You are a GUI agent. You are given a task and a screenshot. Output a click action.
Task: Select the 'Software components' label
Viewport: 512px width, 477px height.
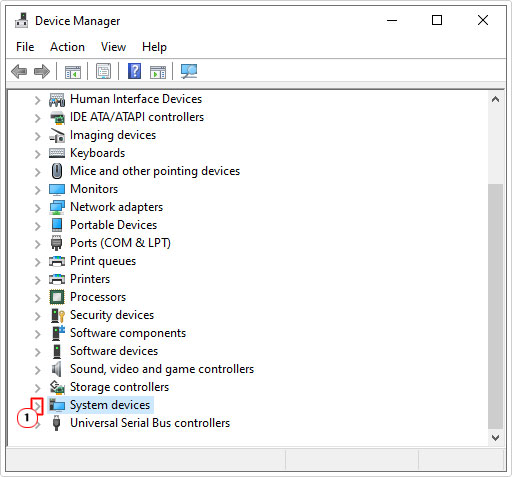point(128,333)
